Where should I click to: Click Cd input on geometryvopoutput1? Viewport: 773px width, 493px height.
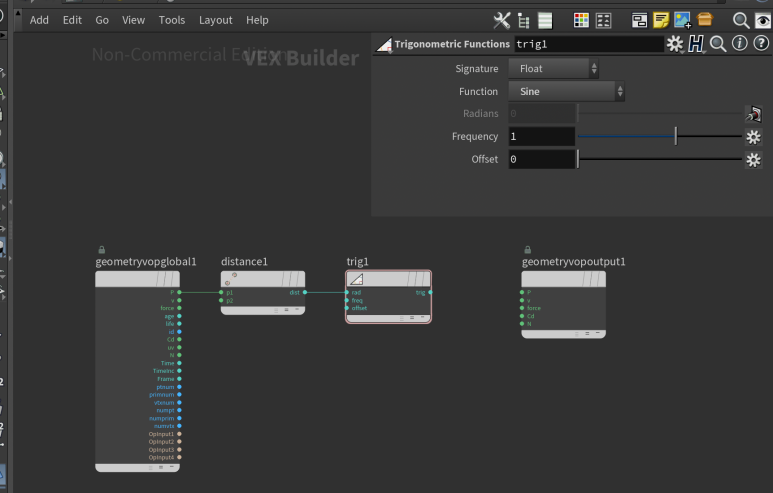point(522,316)
